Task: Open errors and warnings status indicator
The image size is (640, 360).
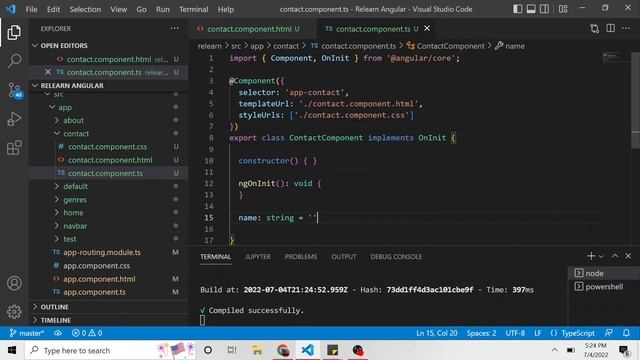Action: click(x=87, y=333)
